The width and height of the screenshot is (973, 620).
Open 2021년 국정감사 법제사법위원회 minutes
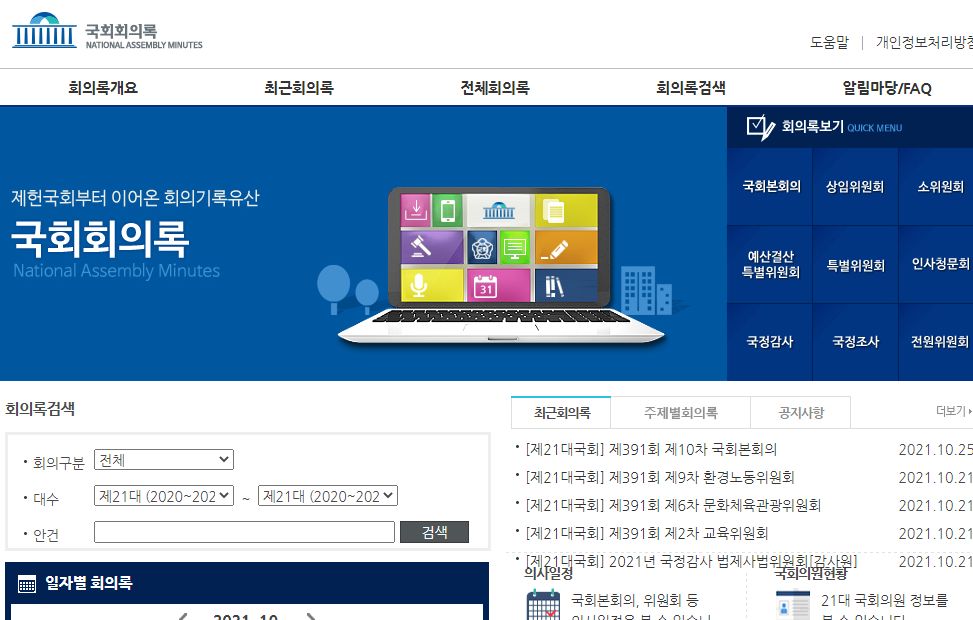(691, 560)
